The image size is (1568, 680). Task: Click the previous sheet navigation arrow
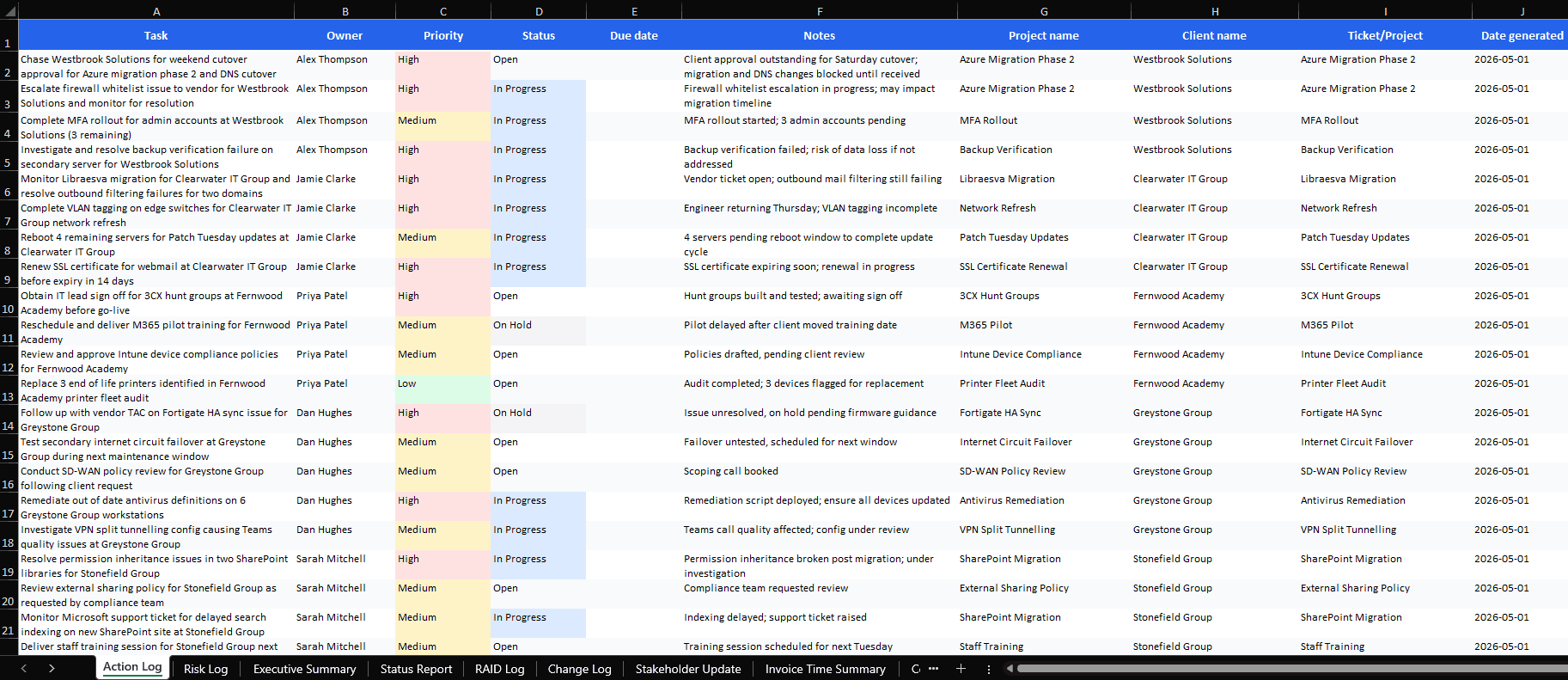pyautogui.click(x=24, y=668)
